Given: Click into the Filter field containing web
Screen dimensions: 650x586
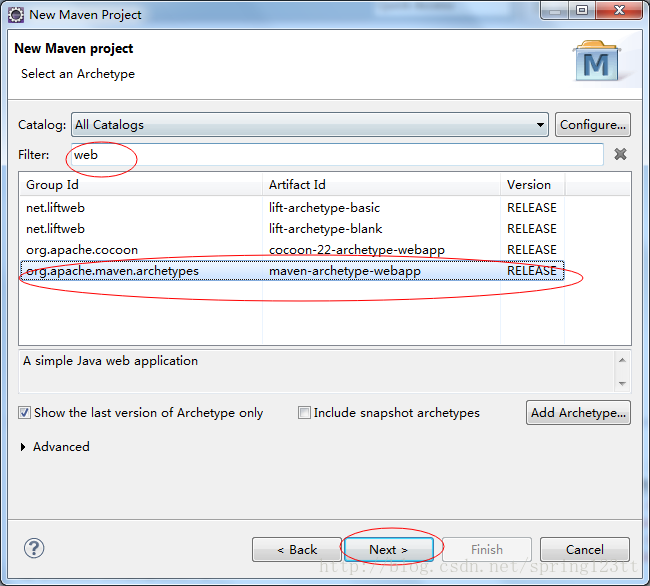Looking at the screenshot, I should coord(337,155).
